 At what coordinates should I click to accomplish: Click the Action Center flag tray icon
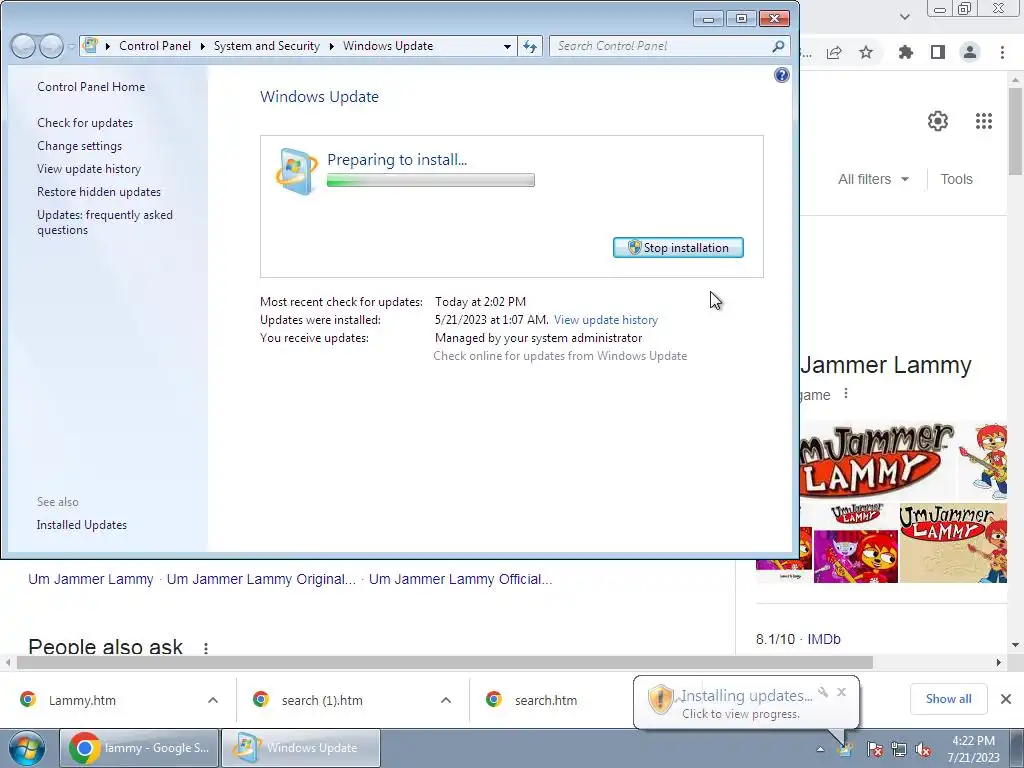pos(874,749)
